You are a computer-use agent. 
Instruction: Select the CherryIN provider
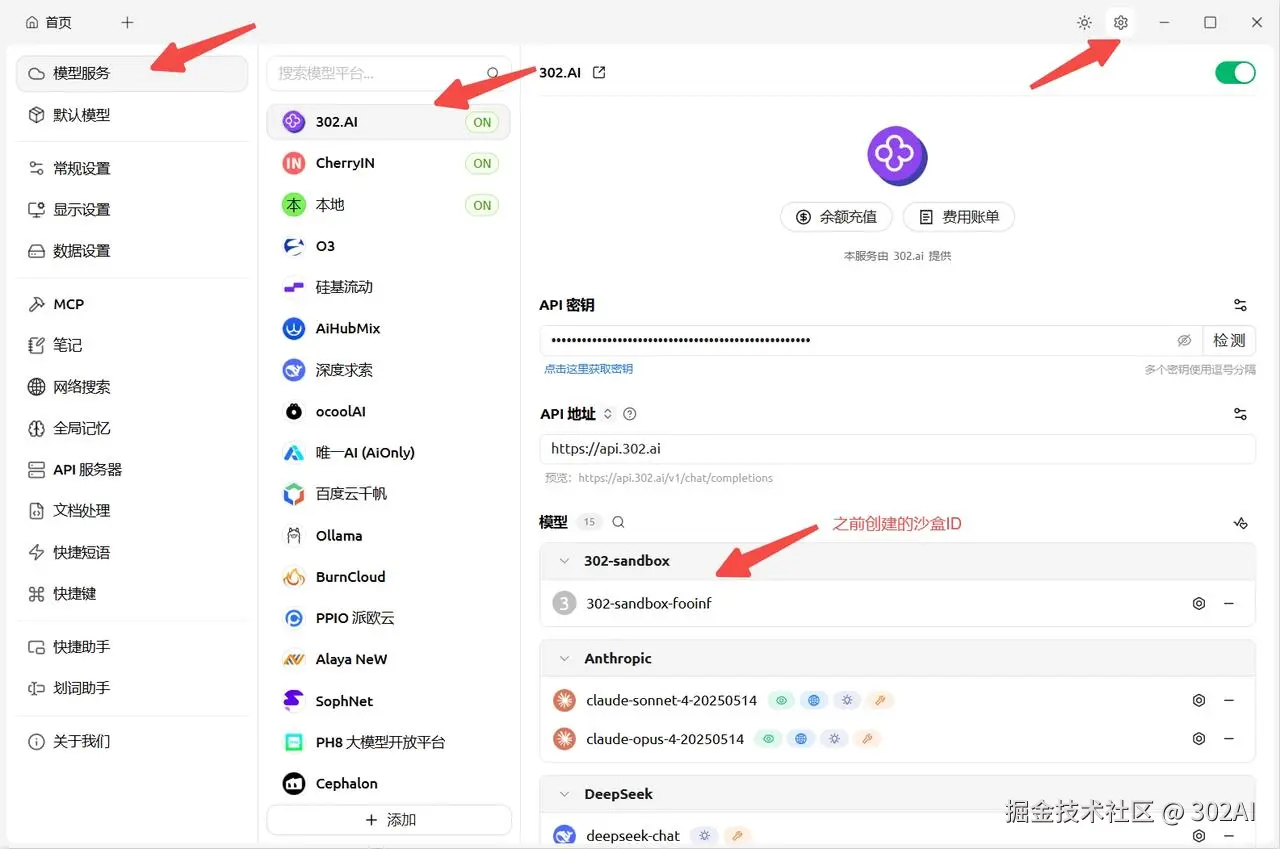389,163
